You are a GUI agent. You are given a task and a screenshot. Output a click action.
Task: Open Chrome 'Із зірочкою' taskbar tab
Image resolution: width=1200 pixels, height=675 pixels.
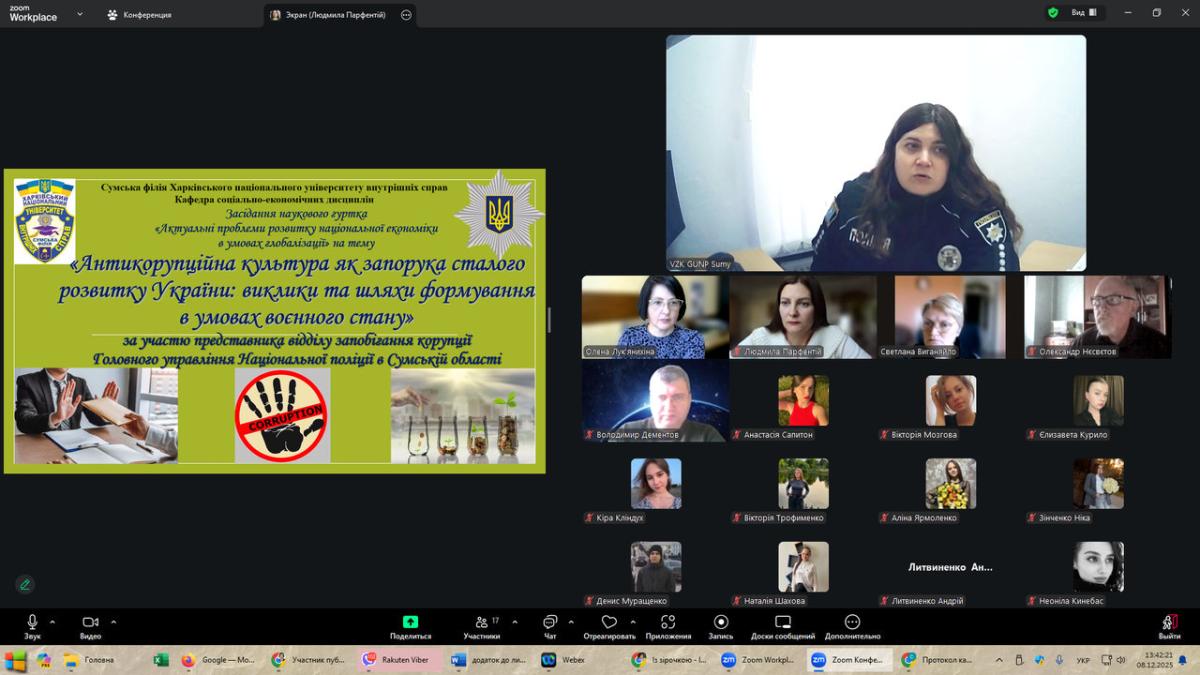point(669,660)
